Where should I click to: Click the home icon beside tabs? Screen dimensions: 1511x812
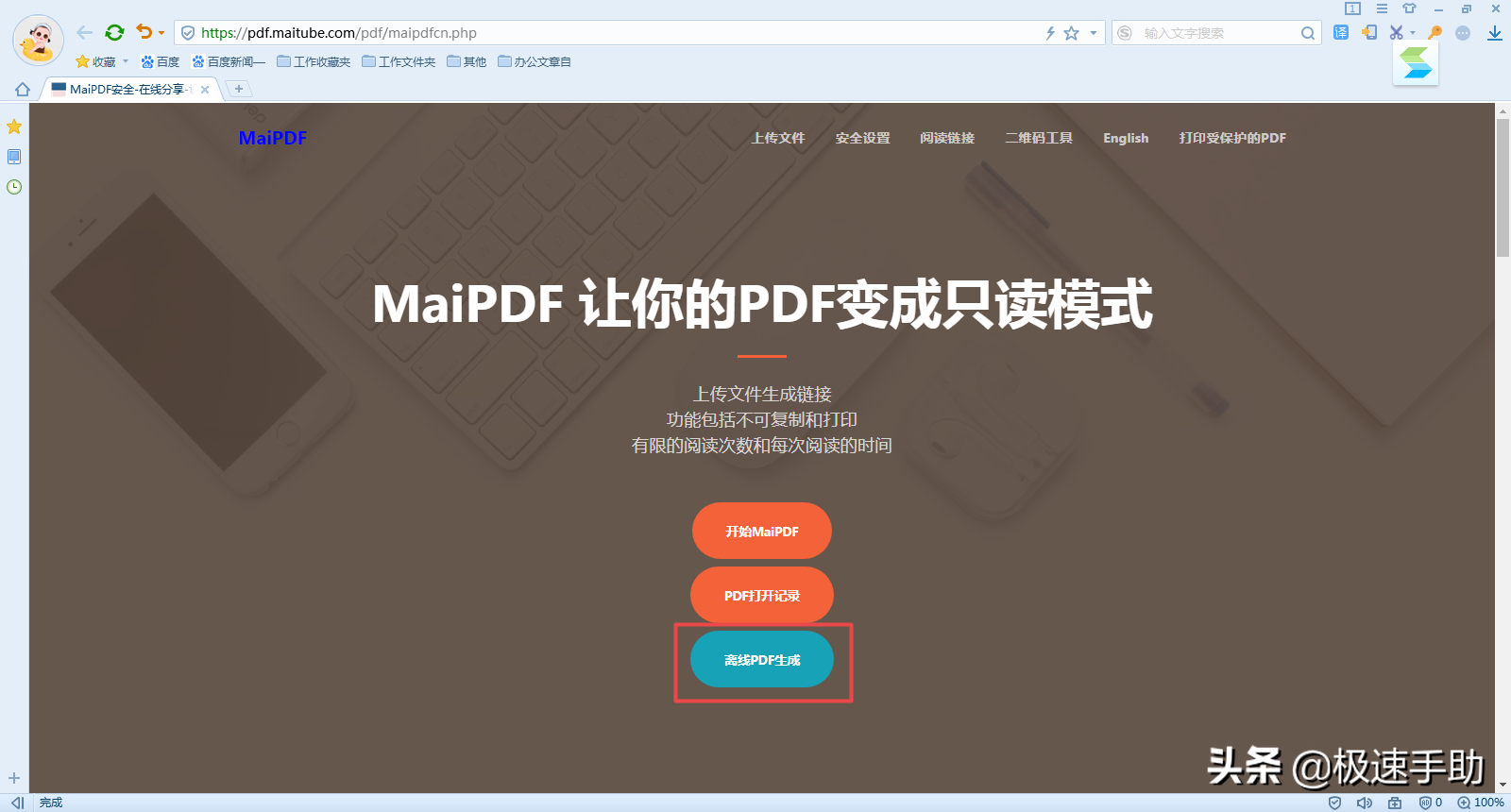(x=23, y=89)
